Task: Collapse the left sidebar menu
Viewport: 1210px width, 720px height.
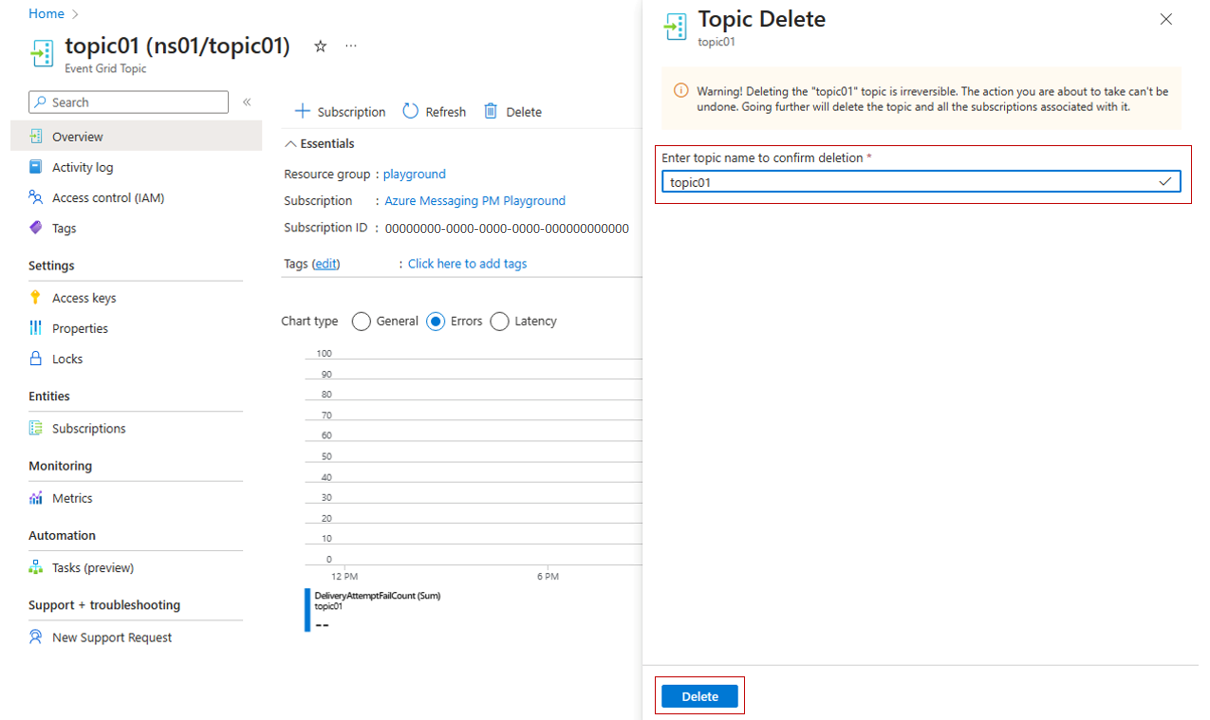Action: (x=247, y=102)
